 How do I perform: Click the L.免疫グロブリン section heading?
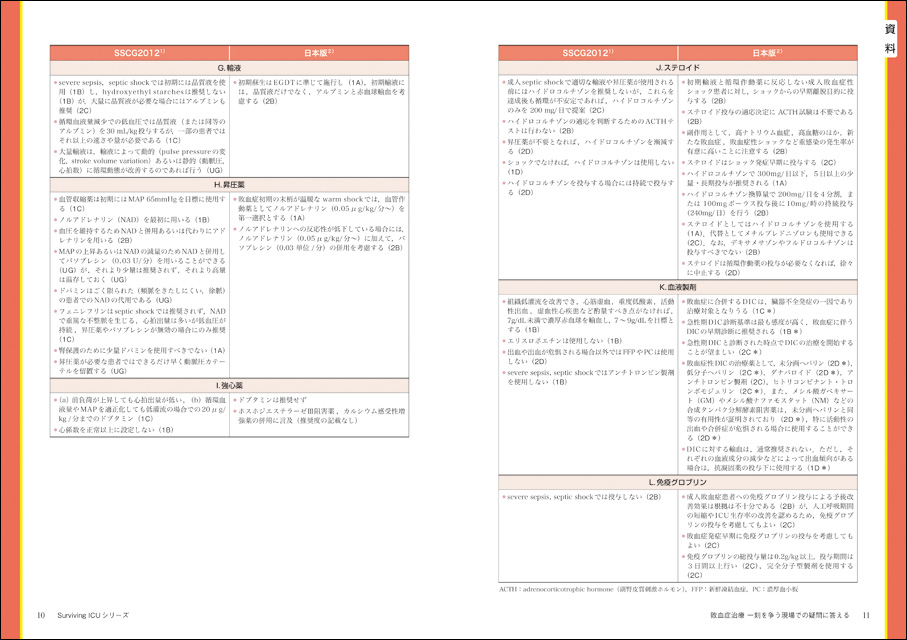(x=677, y=483)
